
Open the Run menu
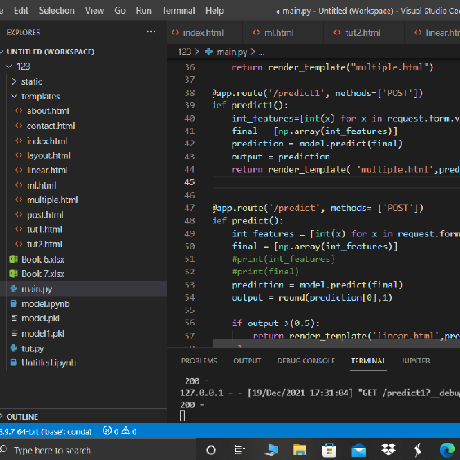pos(144,11)
